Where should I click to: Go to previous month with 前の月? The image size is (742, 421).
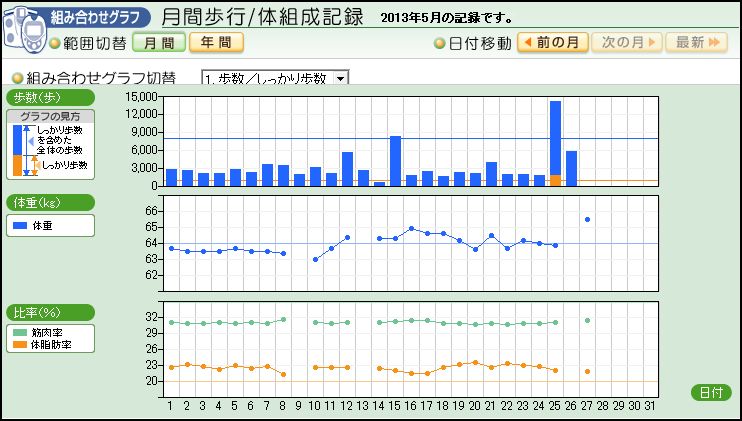tap(553, 43)
